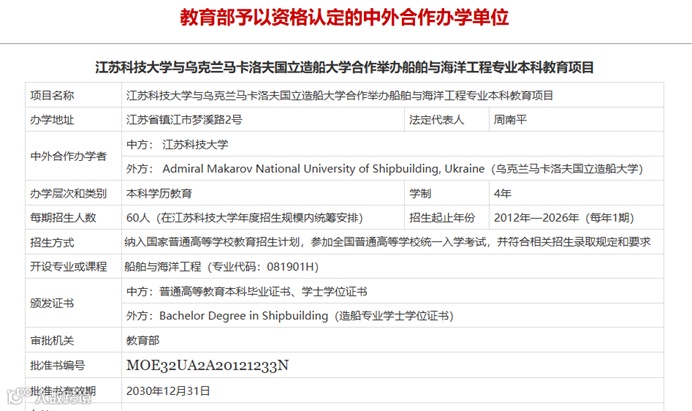692x411 pixels.
Task: Click the approval number MOE32UA2A20121233N
Action: pyautogui.click(x=207, y=365)
